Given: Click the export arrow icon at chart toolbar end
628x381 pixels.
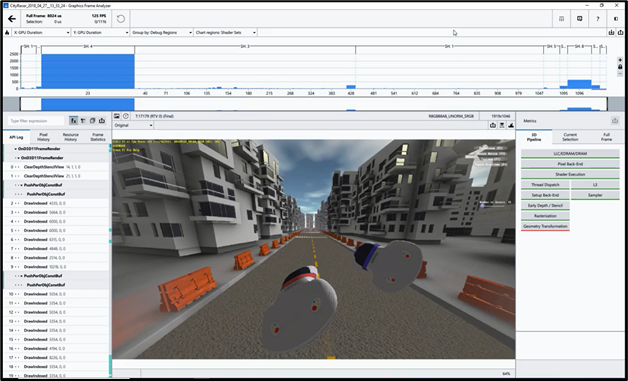Looking at the screenshot, I should [x=620, y=32].
